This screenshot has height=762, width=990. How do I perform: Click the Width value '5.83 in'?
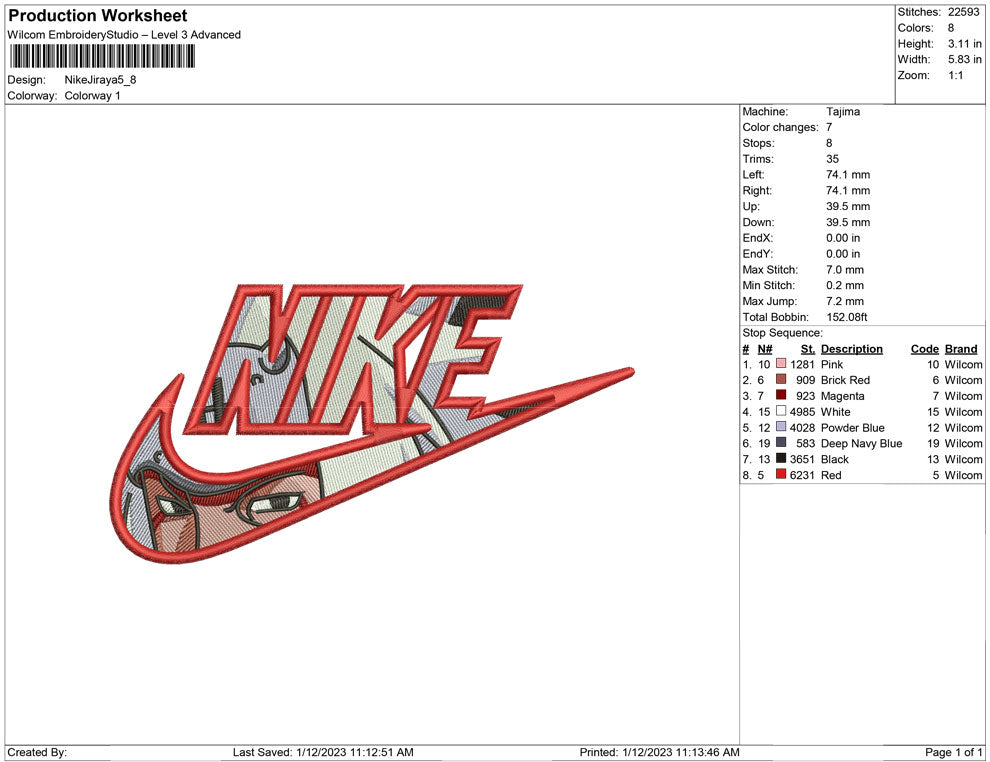[x=964, y=59]
